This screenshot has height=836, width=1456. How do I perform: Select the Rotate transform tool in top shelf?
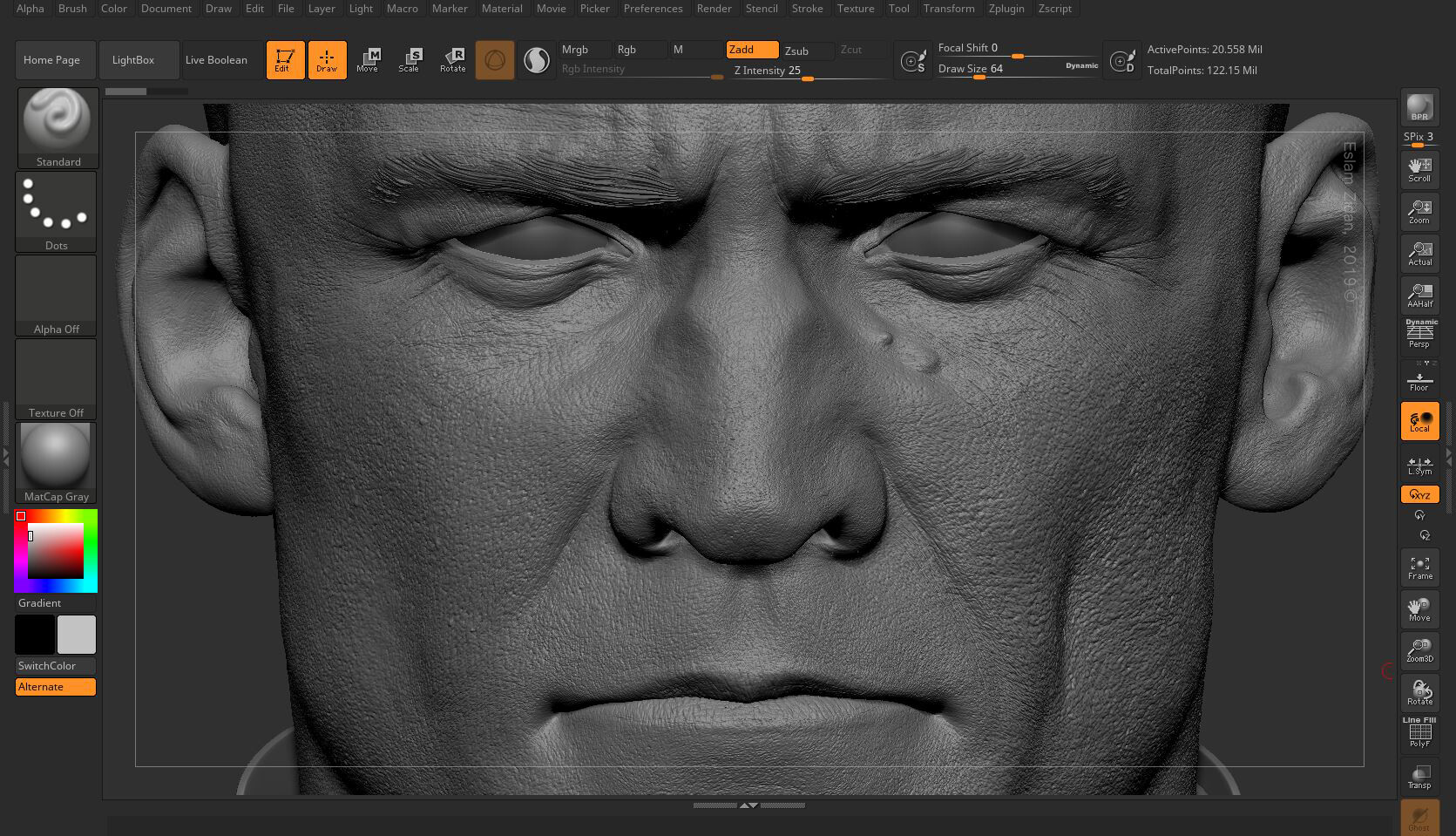coord(452,60)
